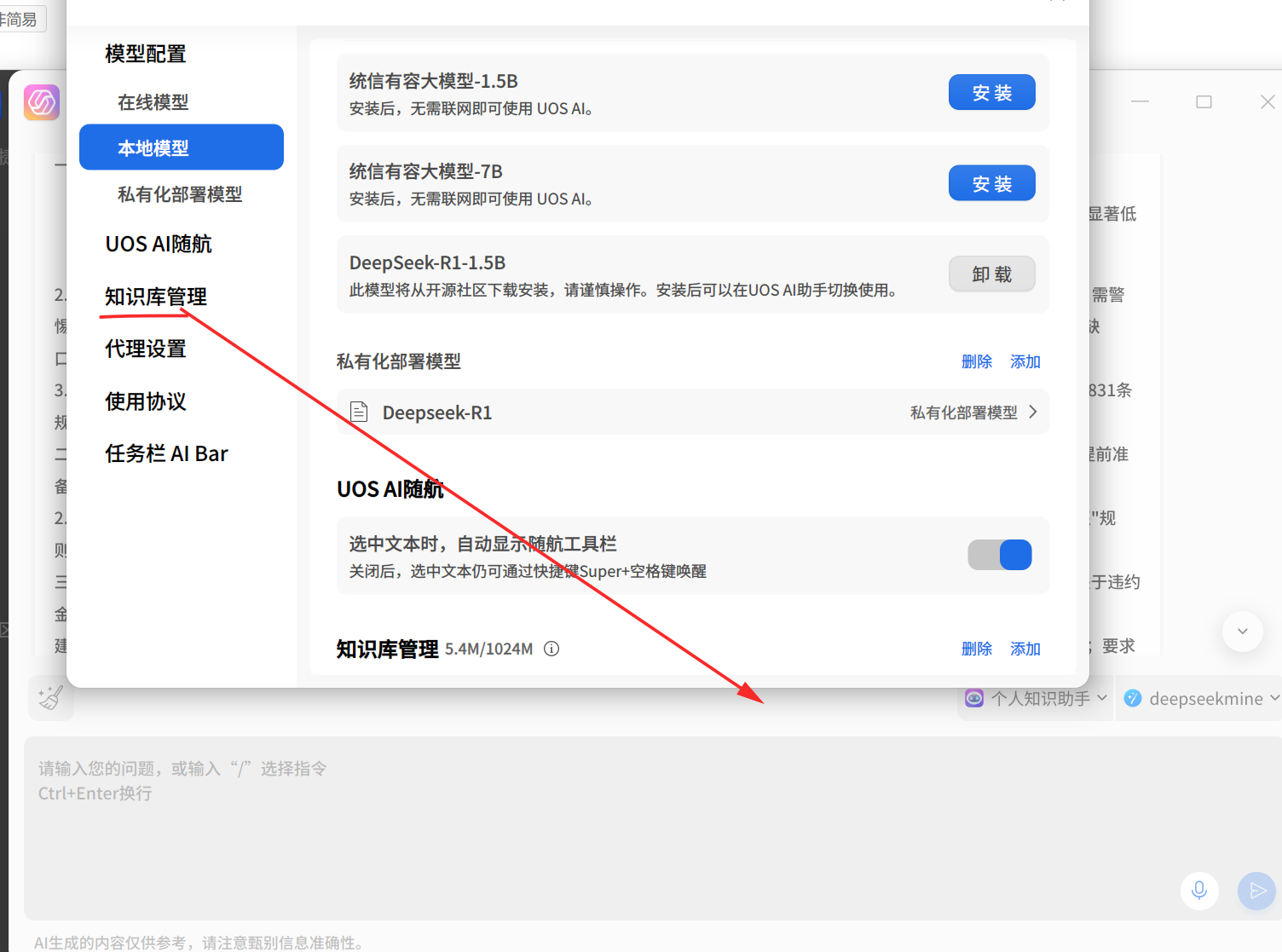This screenshot has height=952, width=1282.
Task: Click 删除 in knowledge base management
Action: pyautogui.click(x=977, y=649)
